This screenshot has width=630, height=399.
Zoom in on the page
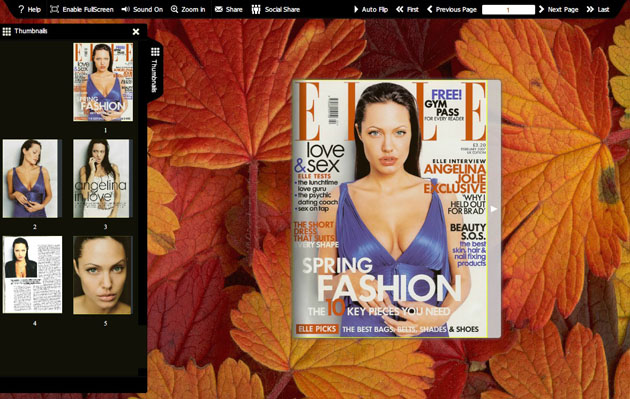pyautogui.click(x=188, y=9)
